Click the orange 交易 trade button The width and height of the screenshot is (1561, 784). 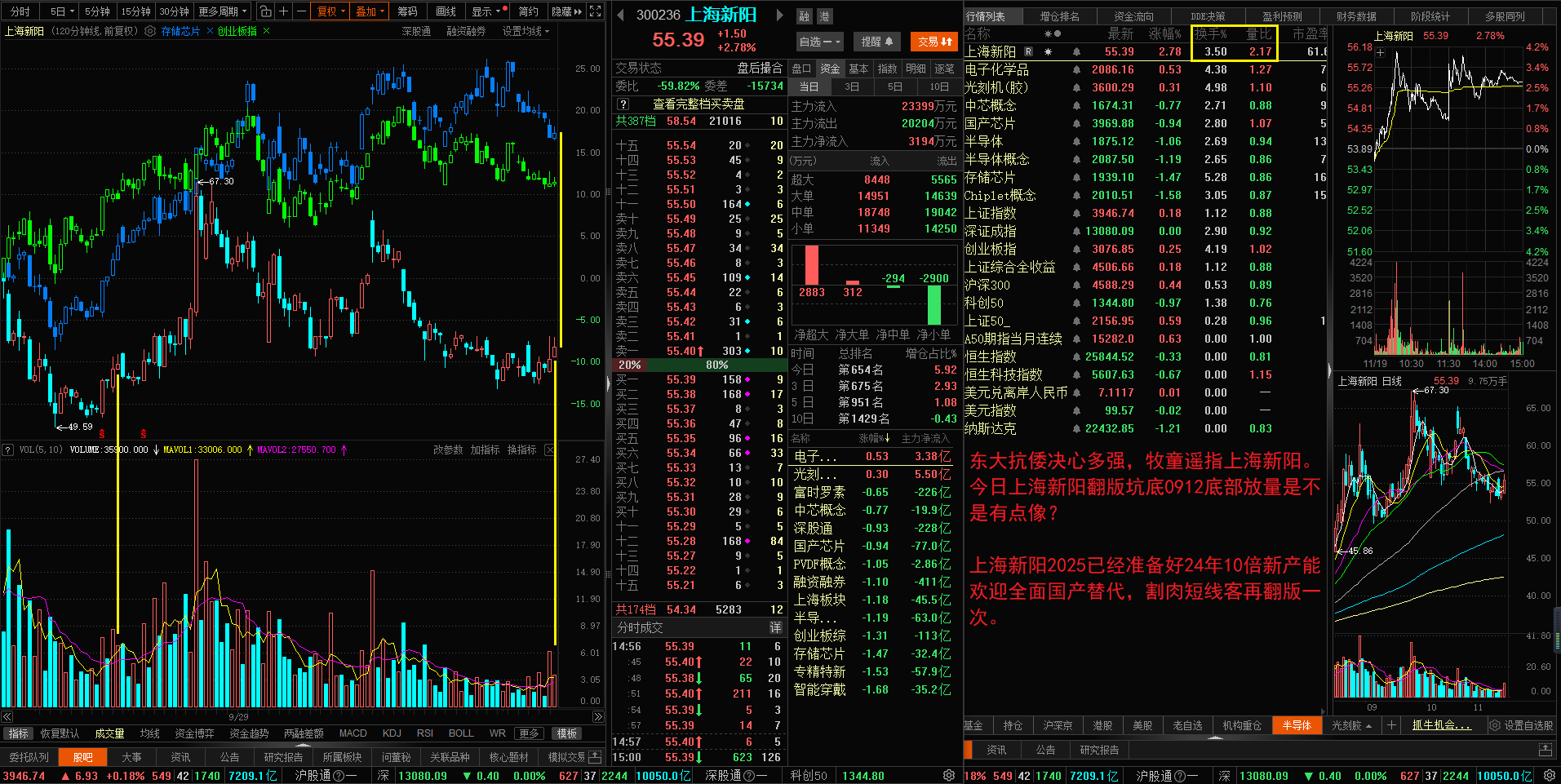(x=935, y=41)
